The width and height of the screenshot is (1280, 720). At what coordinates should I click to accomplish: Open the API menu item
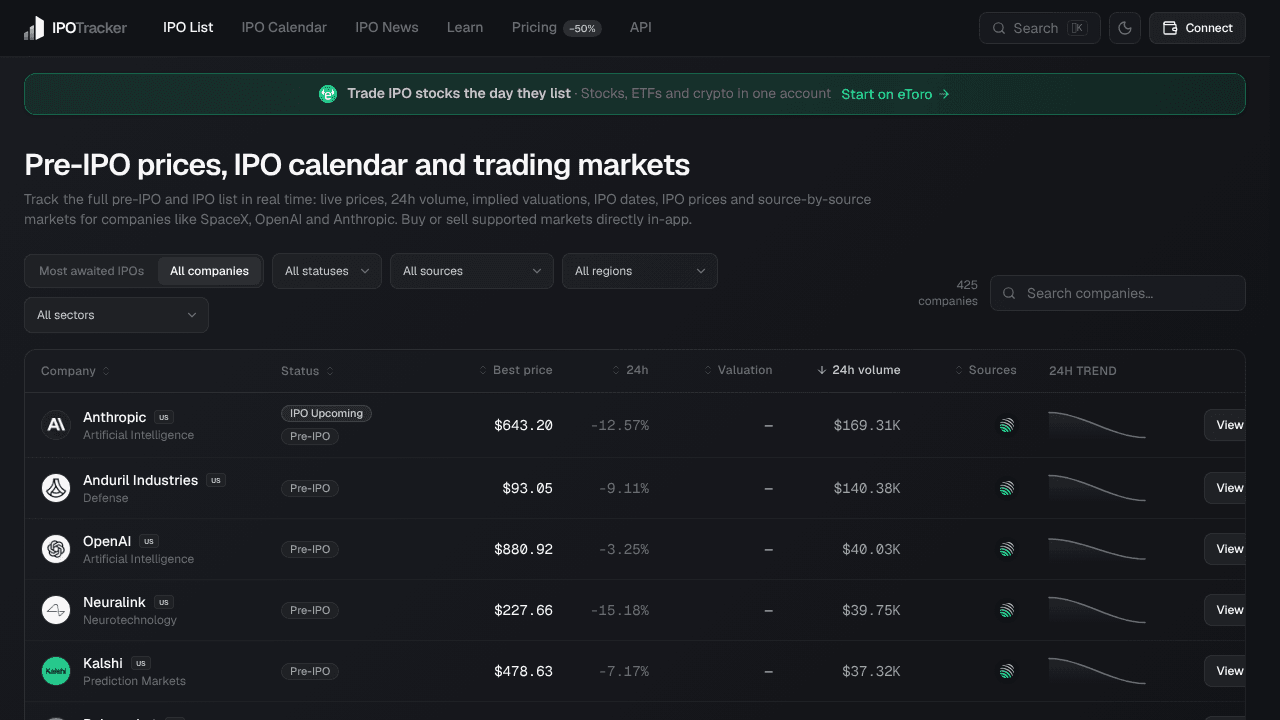(x=641, y=27)
